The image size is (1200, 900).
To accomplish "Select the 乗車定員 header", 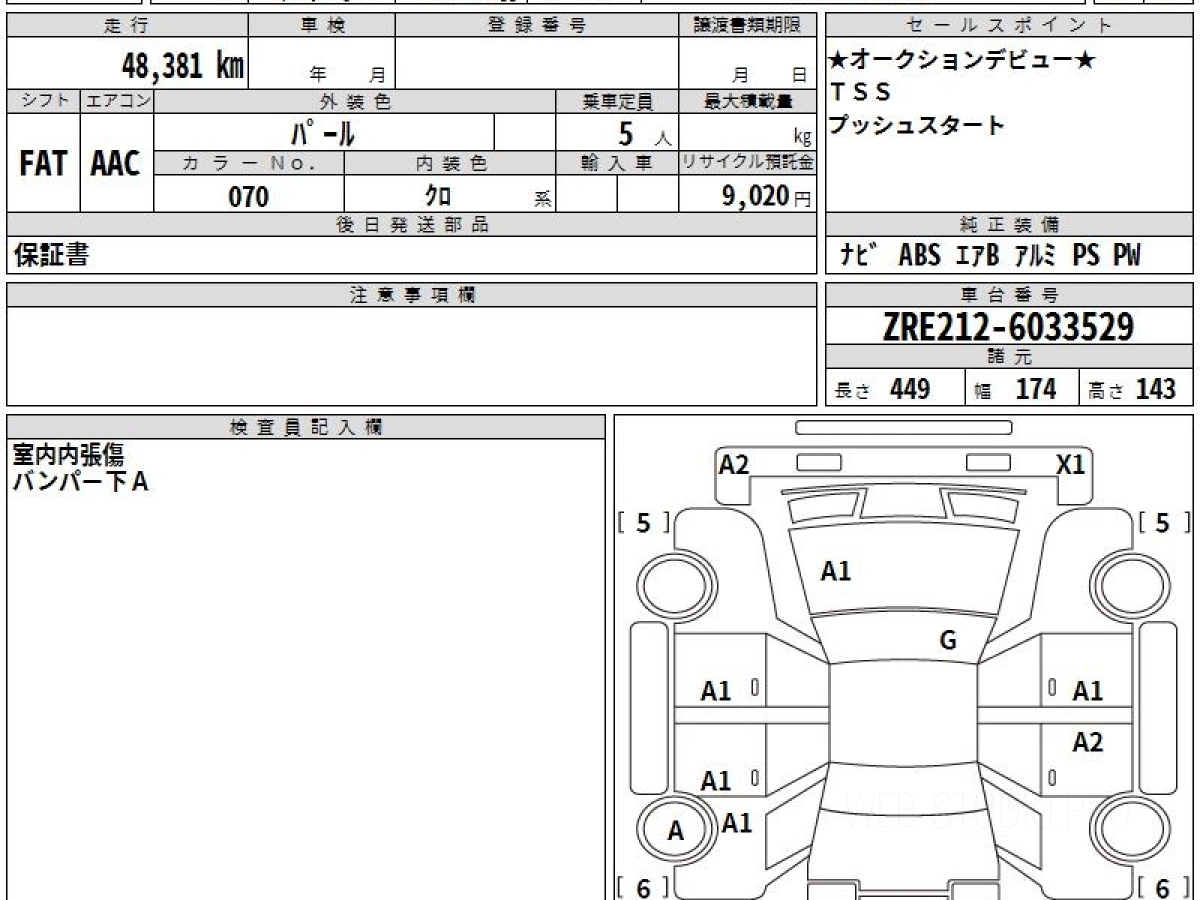I will (617, 101).
